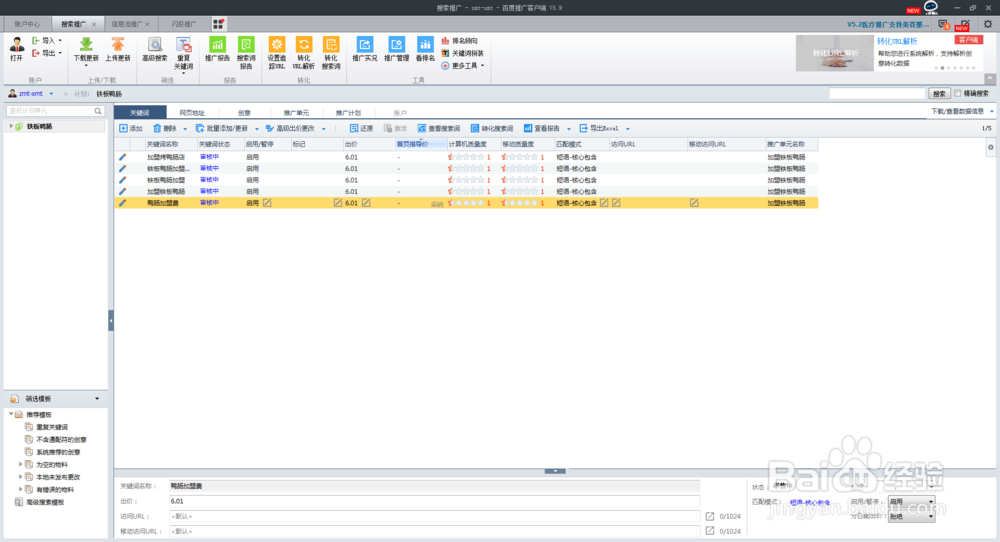Click the pencil icon of row 加盟烤鸭肠店
This screenshot has height=542, width=1000.
click(122, 157)
